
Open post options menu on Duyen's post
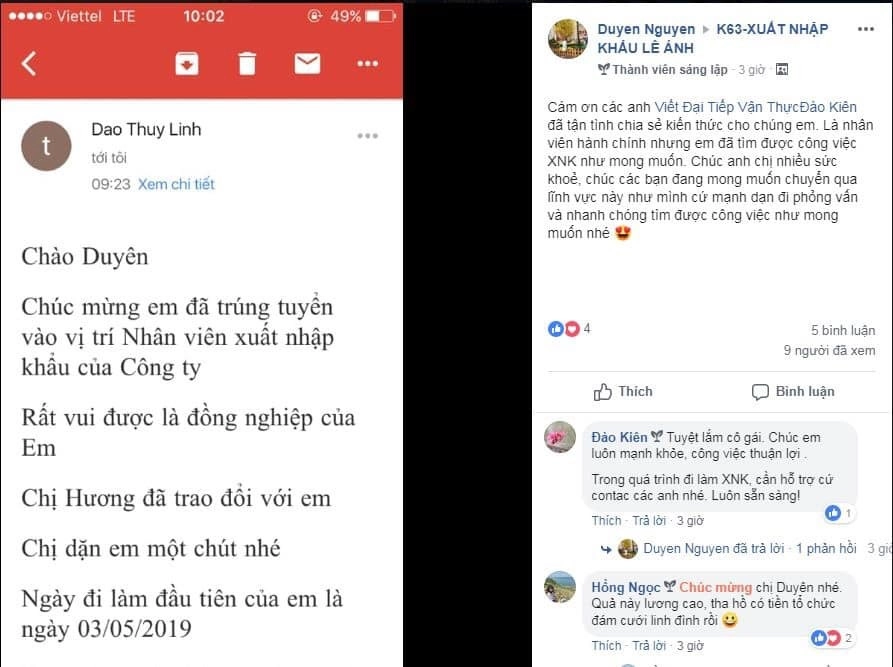tap(866, 29)
